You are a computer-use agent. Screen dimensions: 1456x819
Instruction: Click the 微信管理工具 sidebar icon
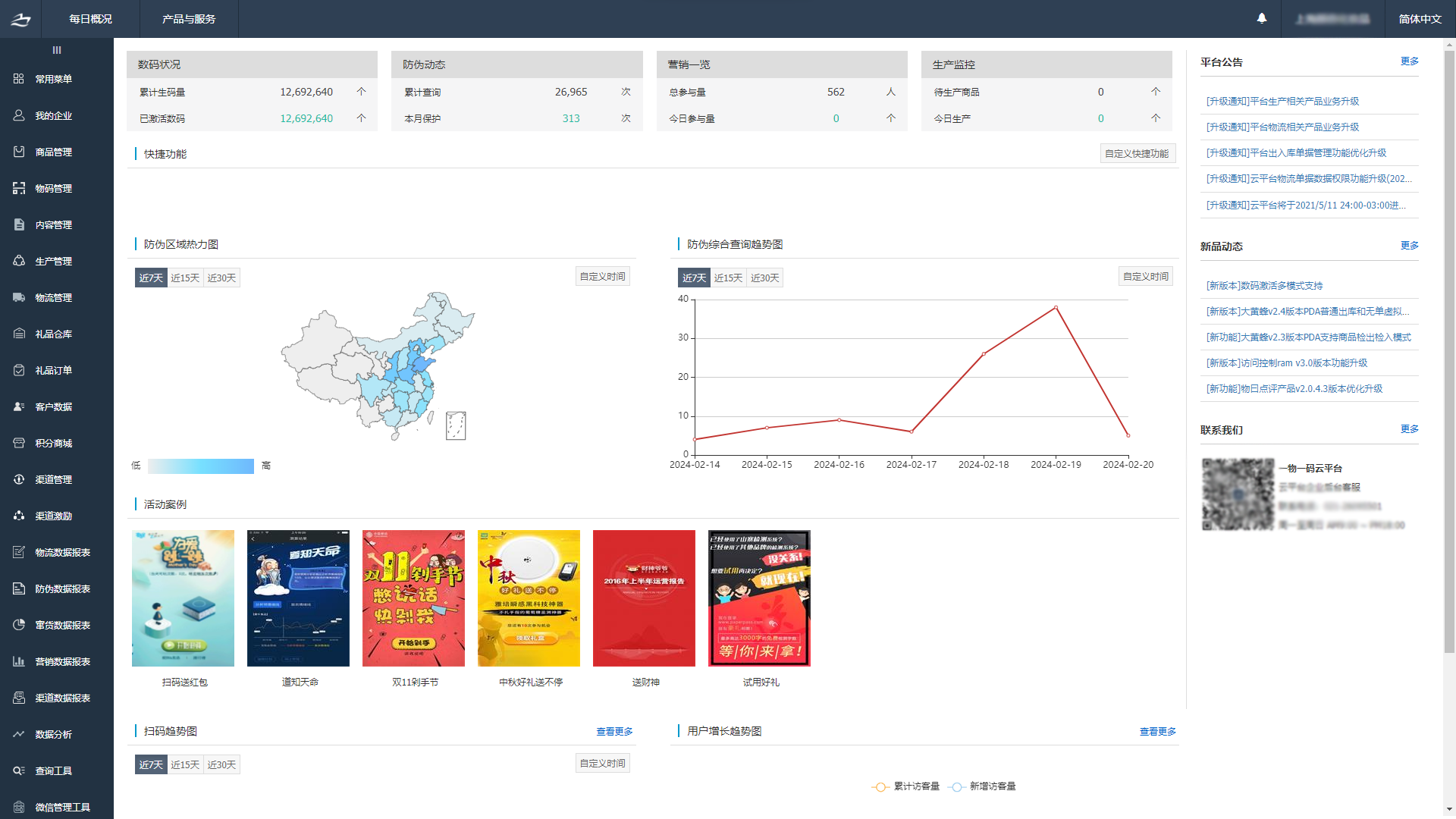(19, 807)
